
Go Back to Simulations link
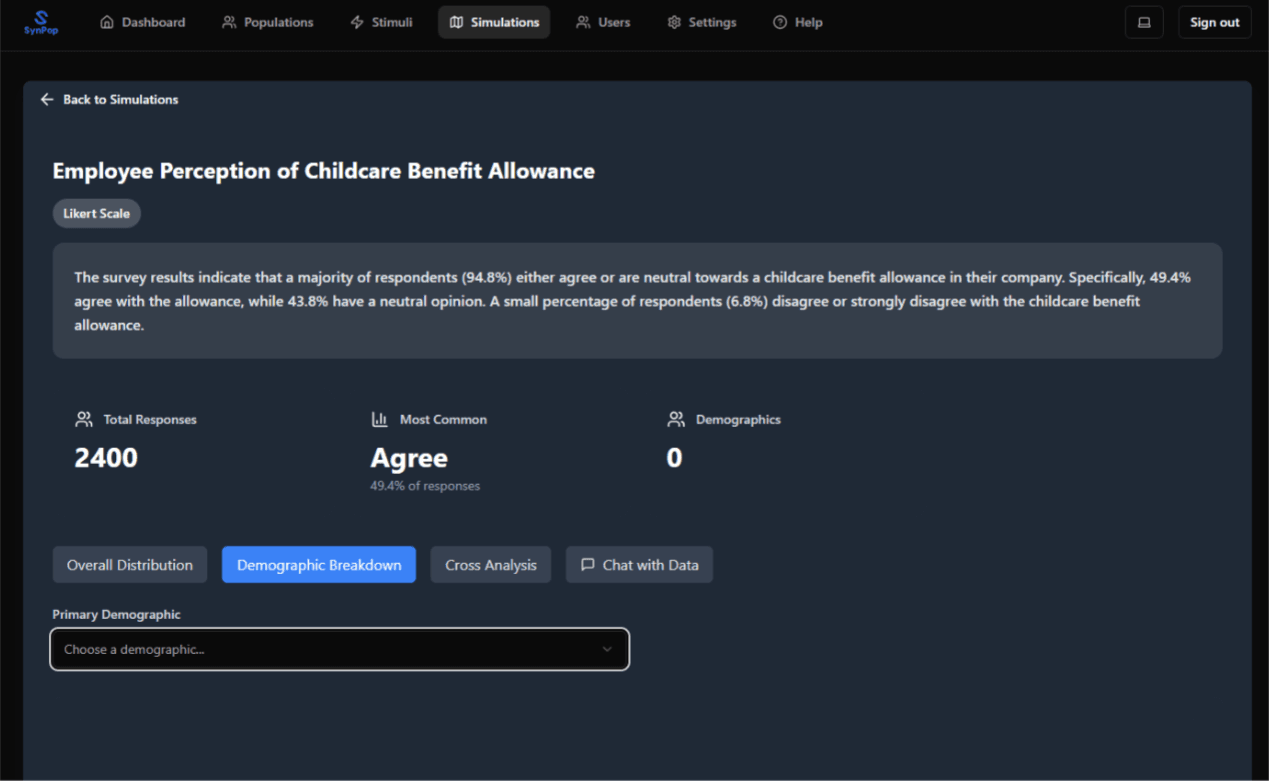(x=120, y=99)
